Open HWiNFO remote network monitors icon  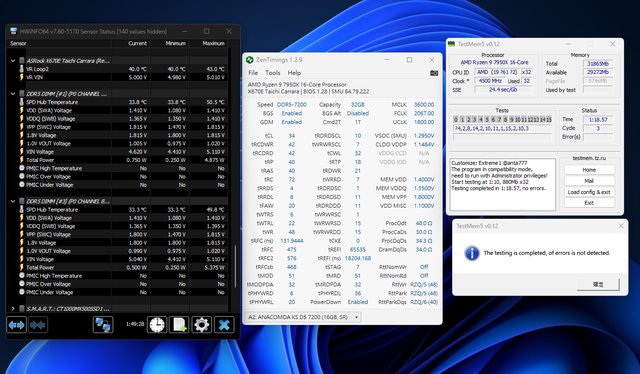(x=103, y=325)
